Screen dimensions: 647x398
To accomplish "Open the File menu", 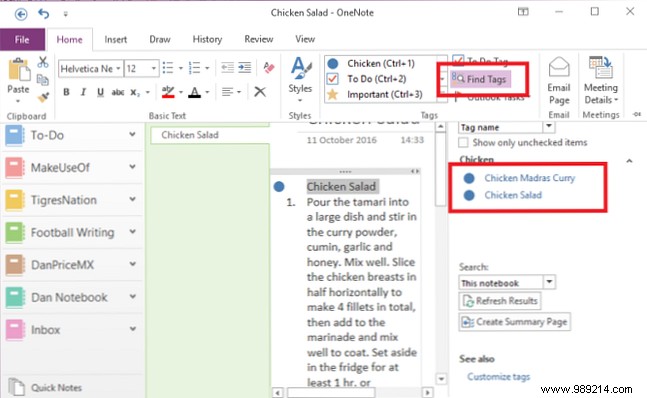I will click(x=22, y=40).
